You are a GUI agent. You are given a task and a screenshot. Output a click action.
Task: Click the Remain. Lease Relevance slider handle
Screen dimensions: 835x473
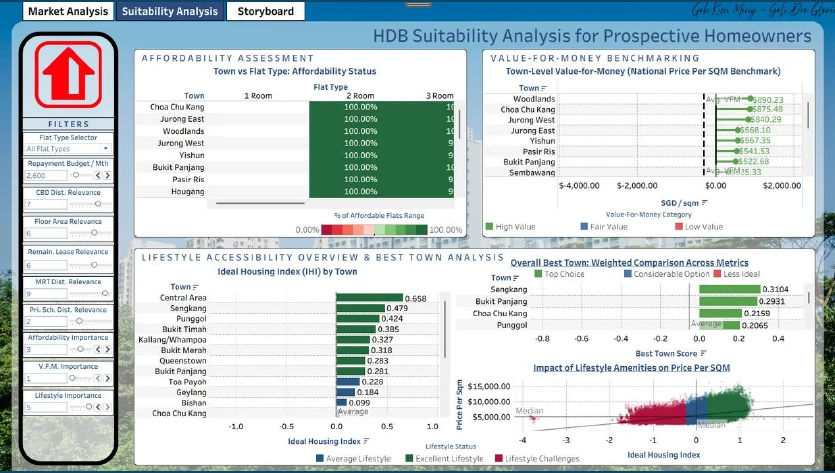pos(94,265)
